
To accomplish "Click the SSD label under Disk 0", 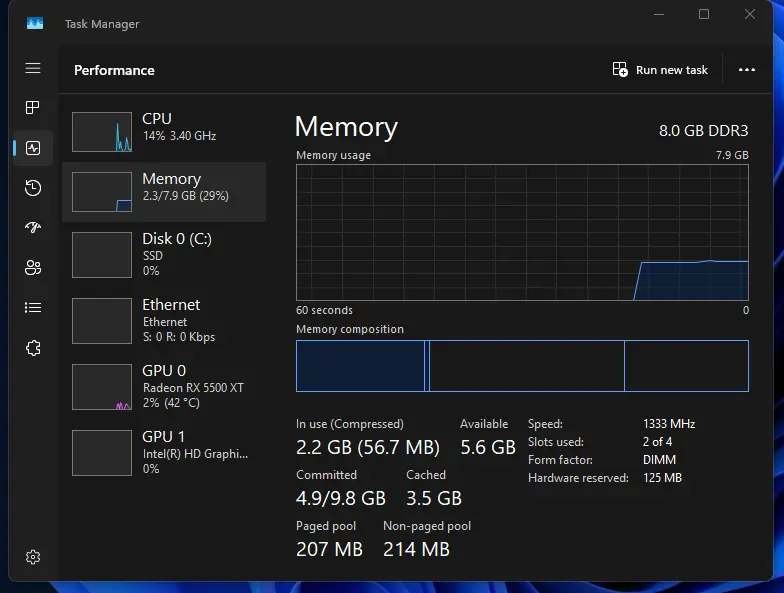I will click(153, 256).
